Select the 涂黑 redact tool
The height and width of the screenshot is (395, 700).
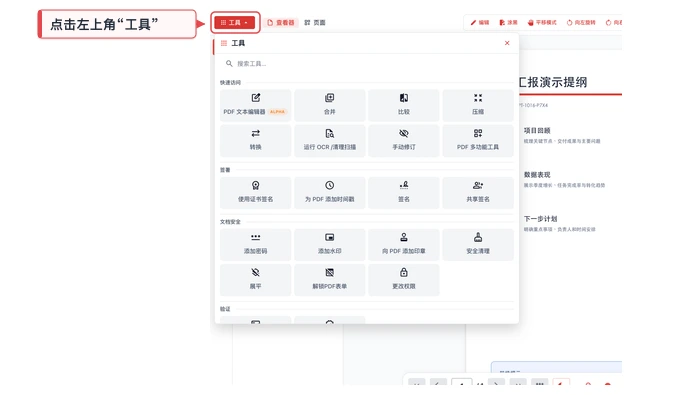click(x=508, y=22)
